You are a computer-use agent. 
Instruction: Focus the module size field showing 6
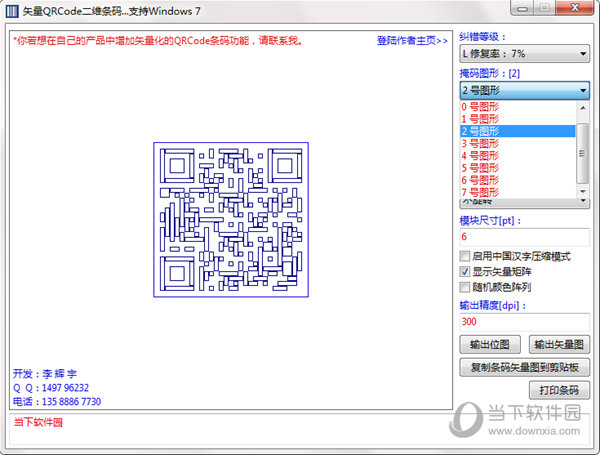(524, 237)
